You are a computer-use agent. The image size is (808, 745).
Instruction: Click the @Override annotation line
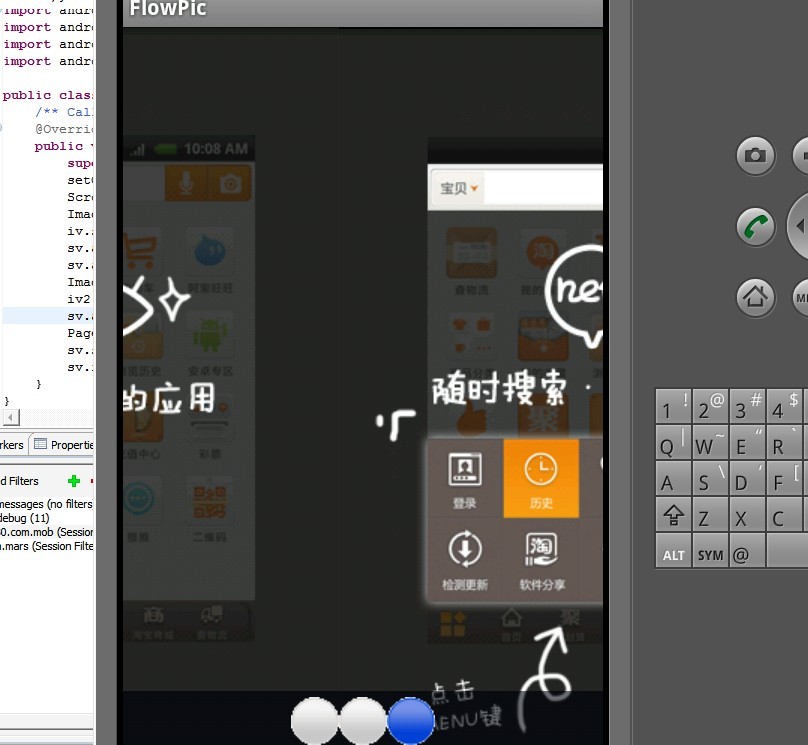(x=64, y=129)
